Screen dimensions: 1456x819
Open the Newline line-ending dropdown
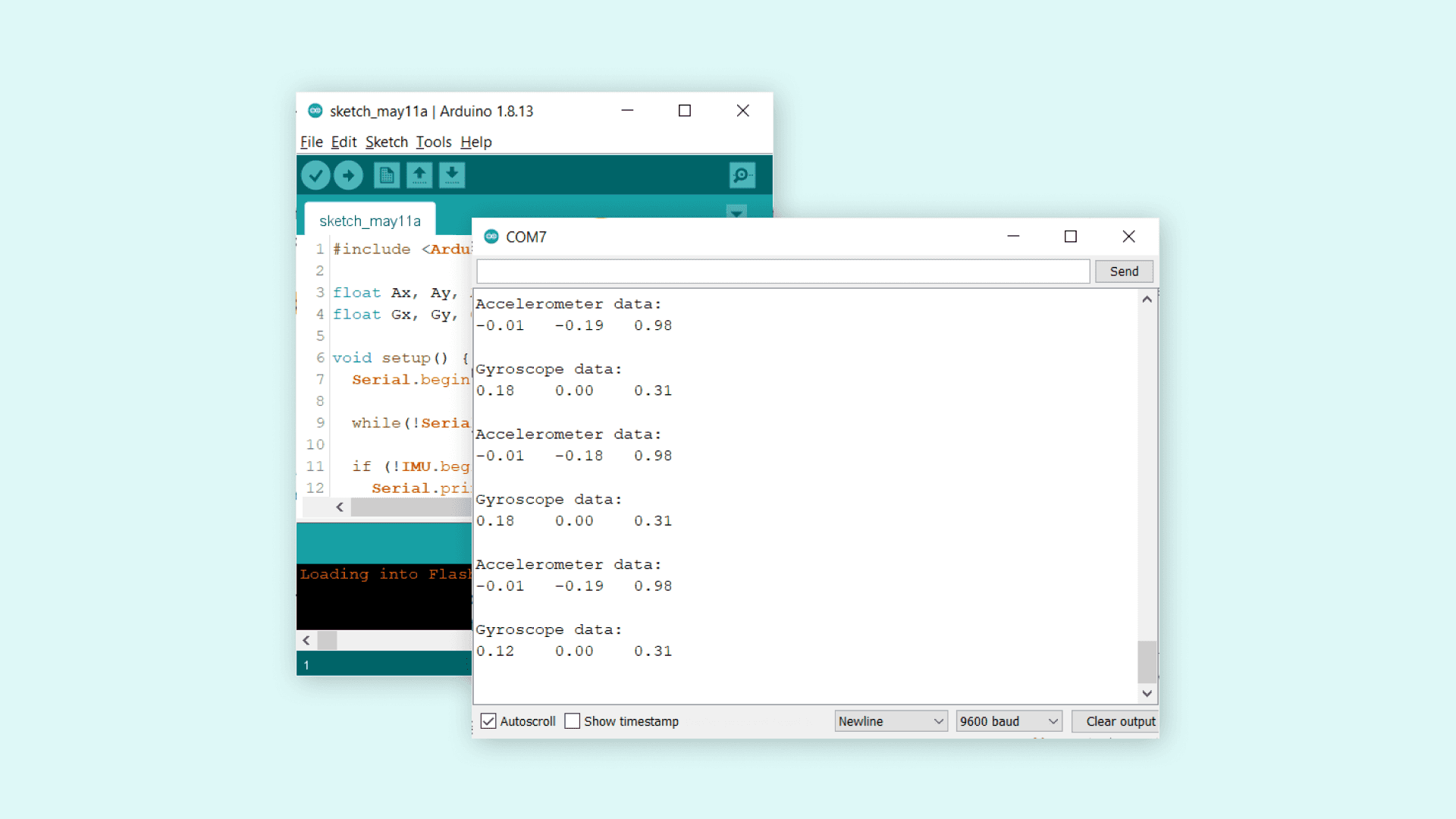(890, 721)
